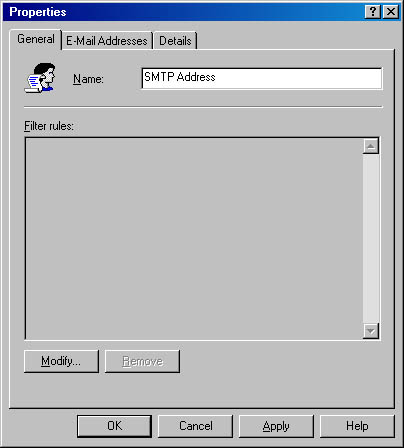Click the scroll up arrow of Filter rules
This screenshot has height=448, width=404.
click(x=371, y=146)
